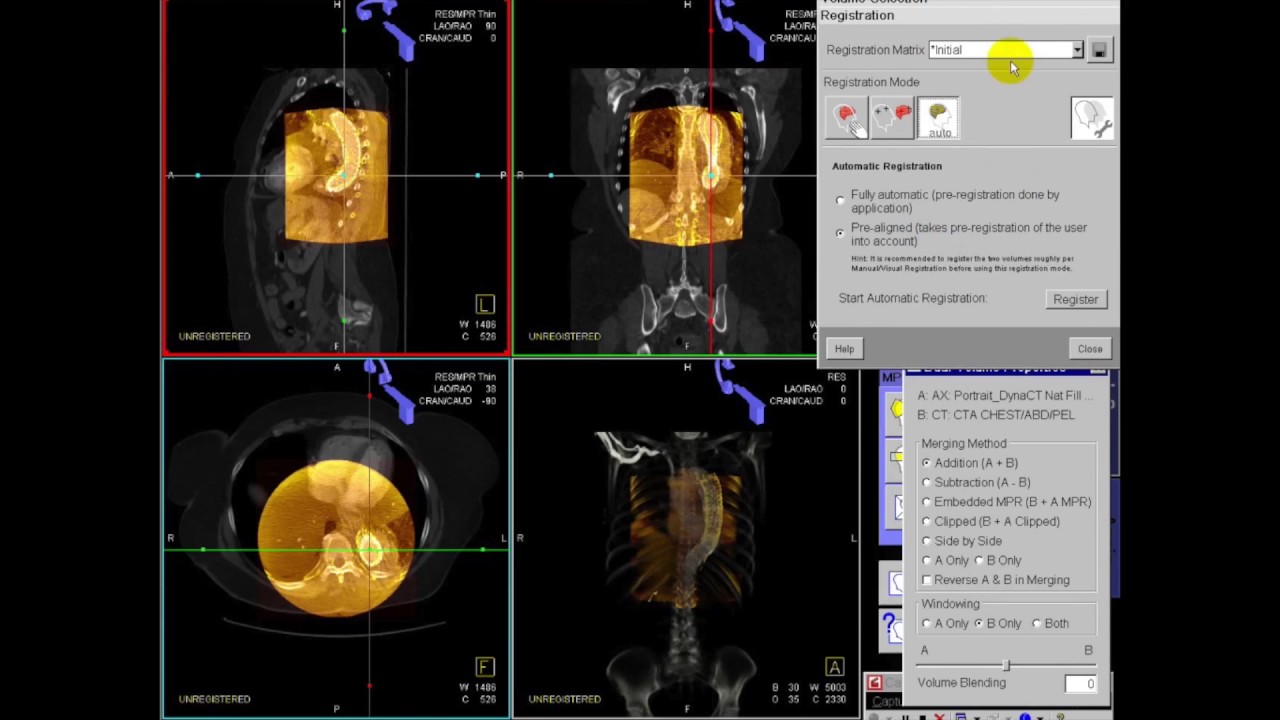The image size is (1280, 720).
Task: Open the Registration Matrix dropdown
Action: [x=1077, y=50]
